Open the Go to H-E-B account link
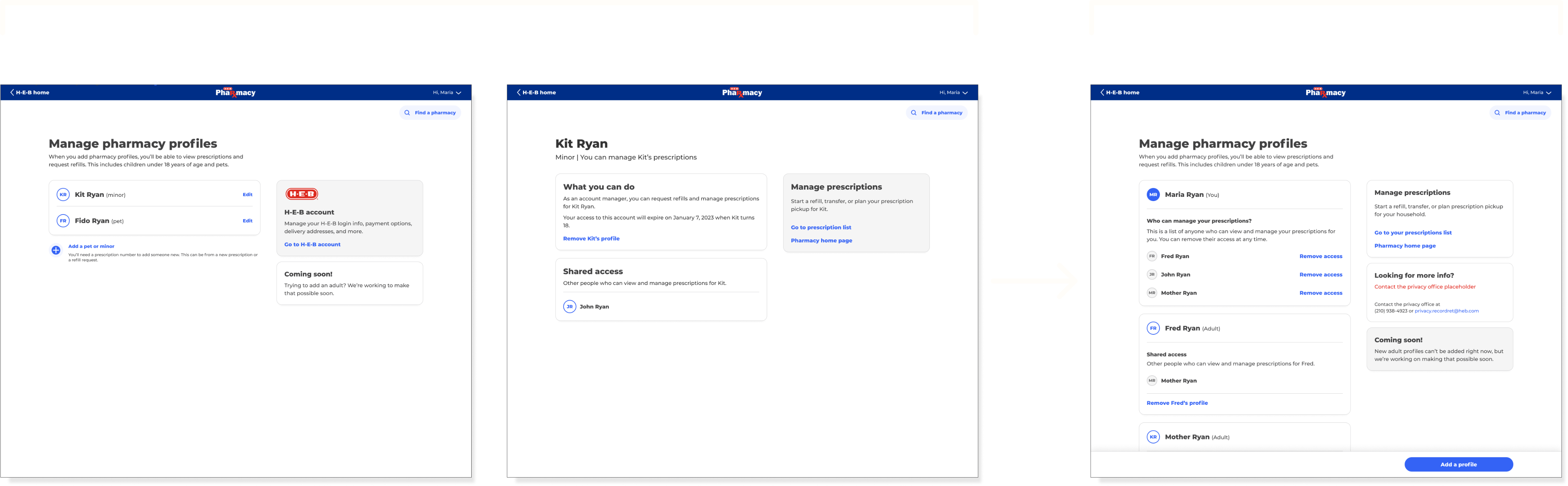 (312, 245)
